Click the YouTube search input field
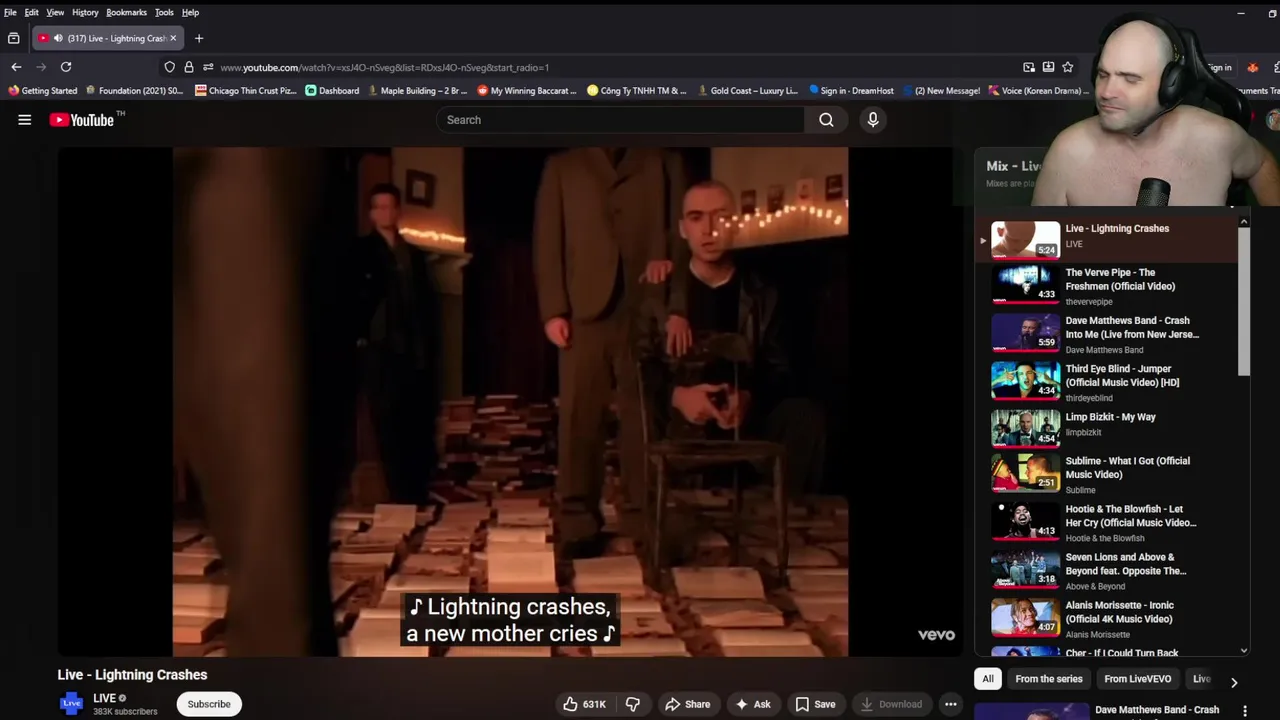1280x720 pixels. (620, 120)
